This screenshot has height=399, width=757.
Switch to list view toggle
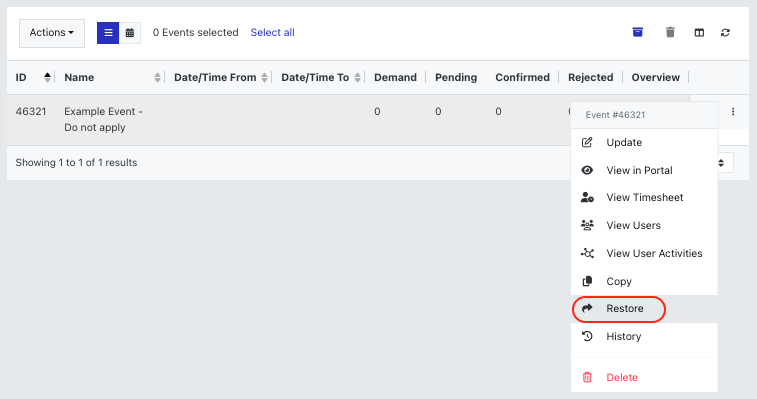[x=108, y=33]
